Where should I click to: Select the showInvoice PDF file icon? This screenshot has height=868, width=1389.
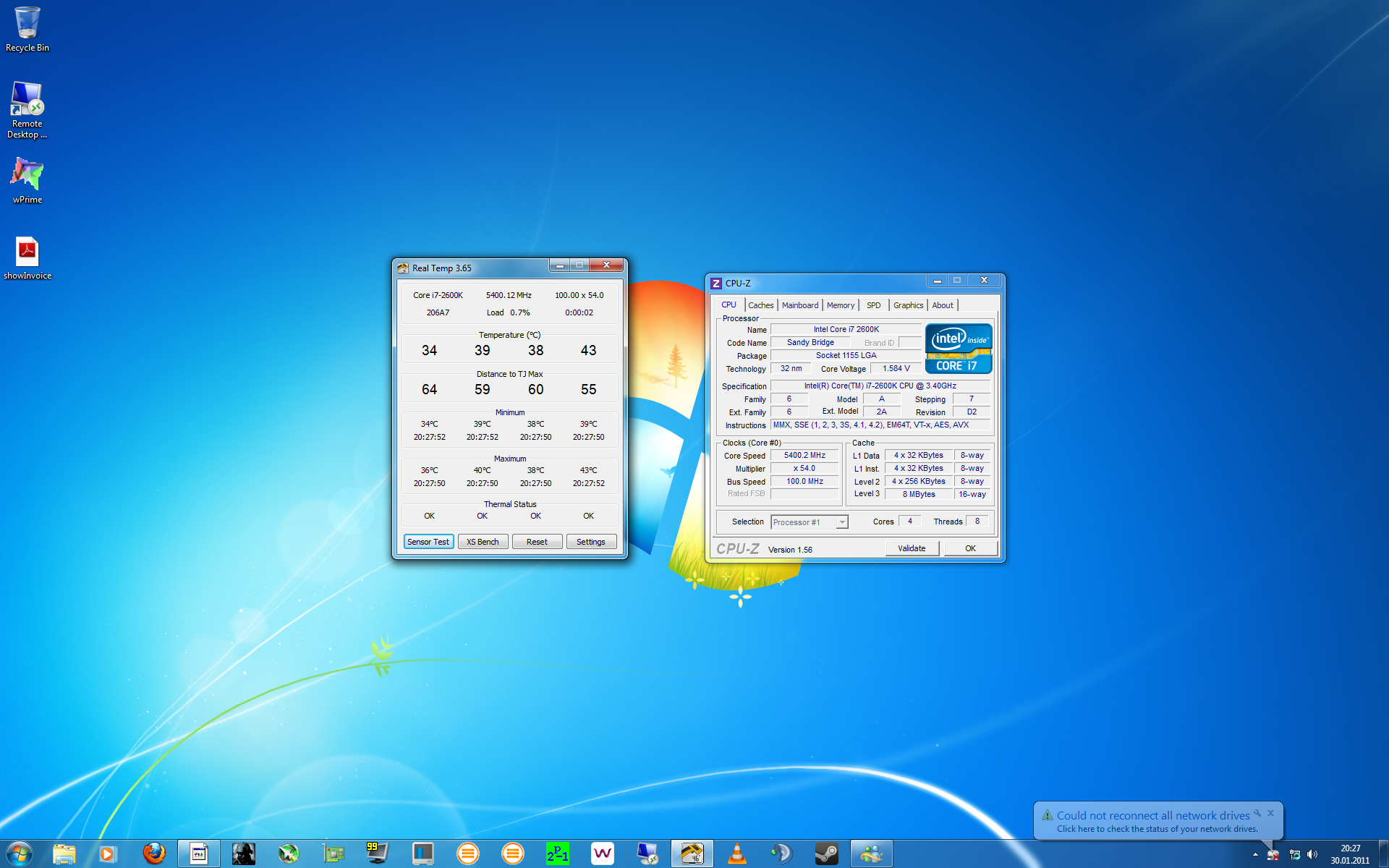(x=27, y=258)
